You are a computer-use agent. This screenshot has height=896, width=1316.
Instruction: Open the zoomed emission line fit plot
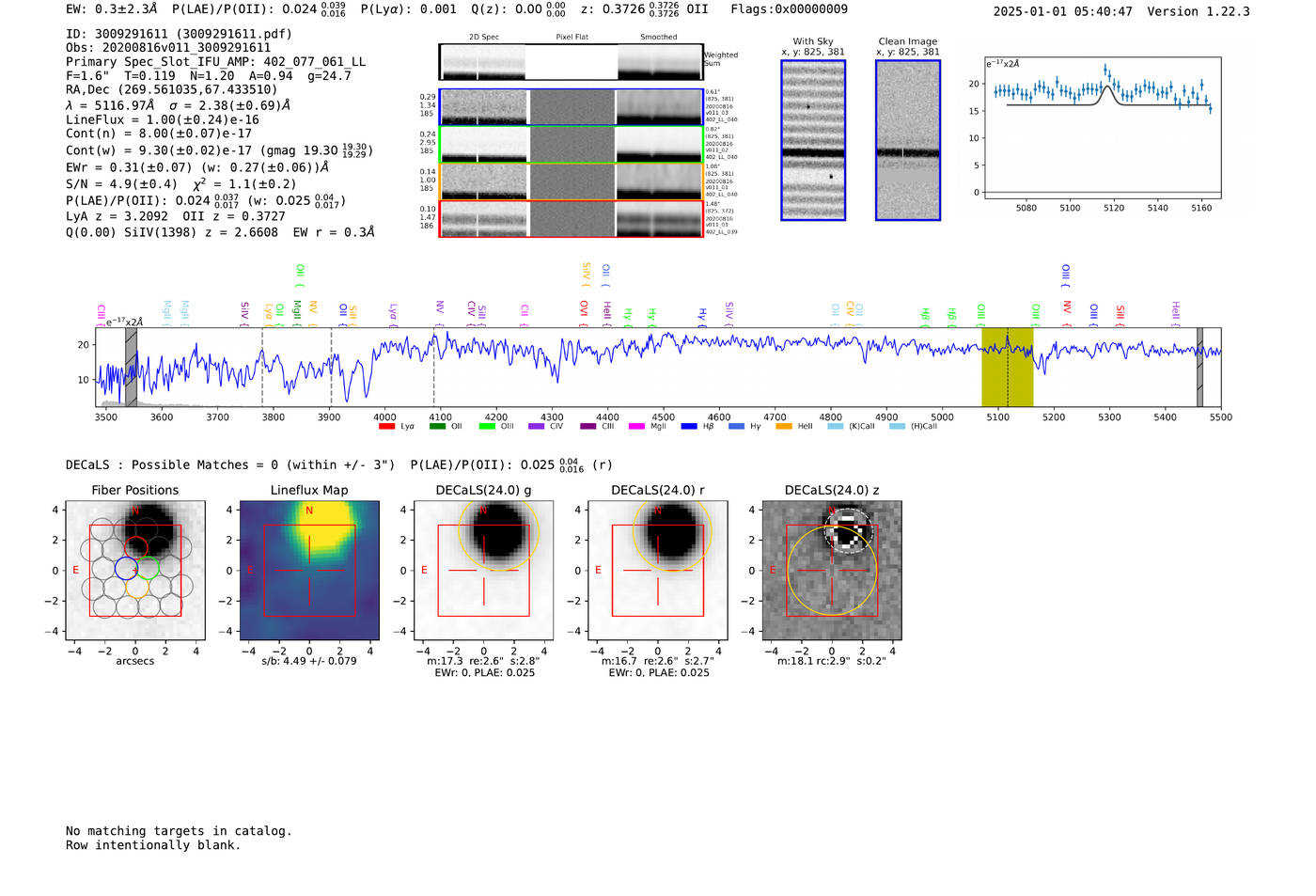coord(1102,128)
